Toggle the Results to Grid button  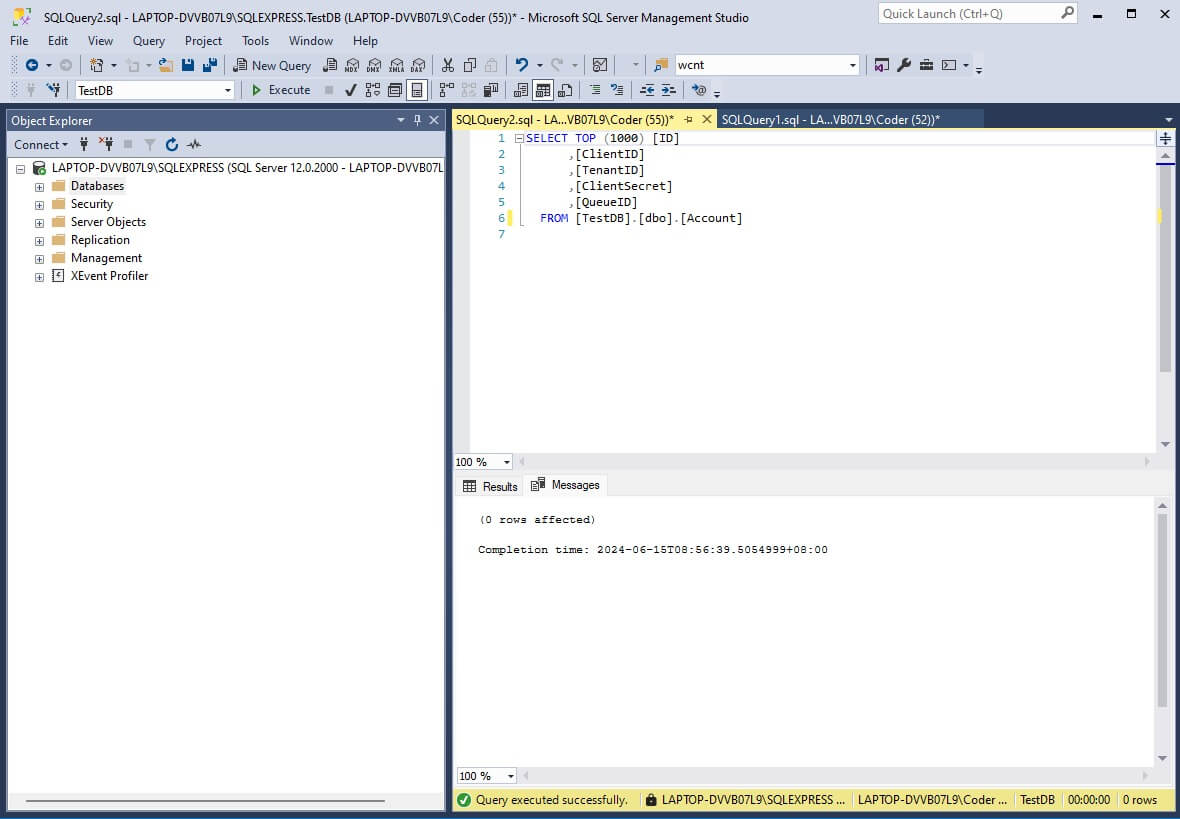tap(543, 90)
